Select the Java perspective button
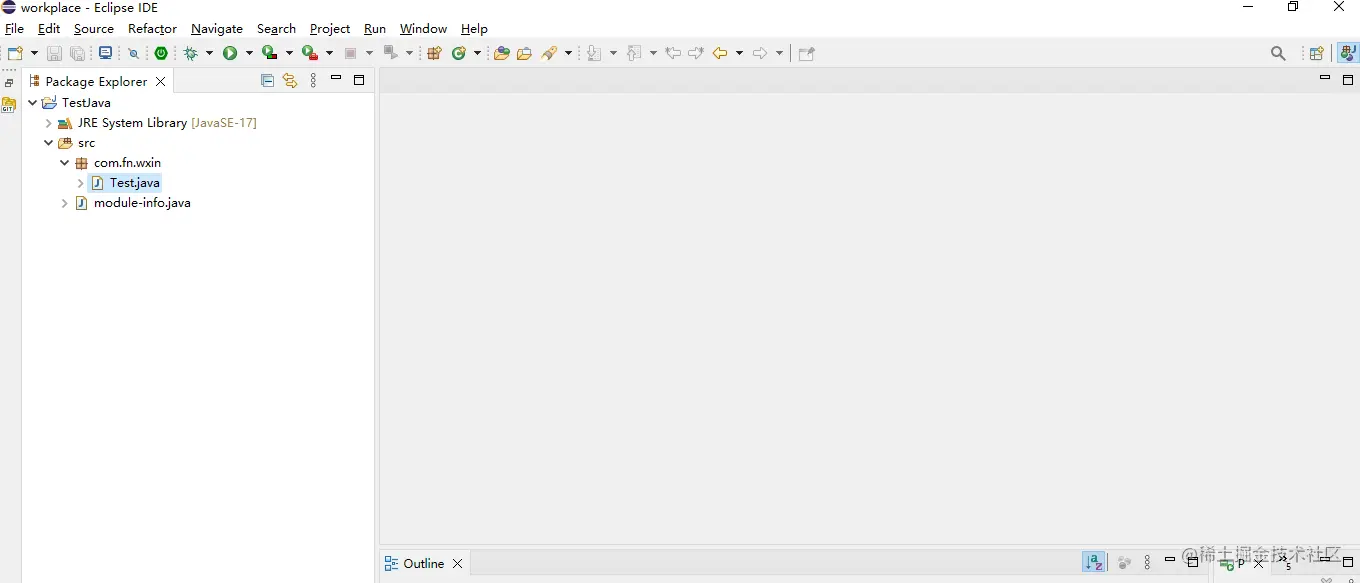 click(x=1348, y=53)
